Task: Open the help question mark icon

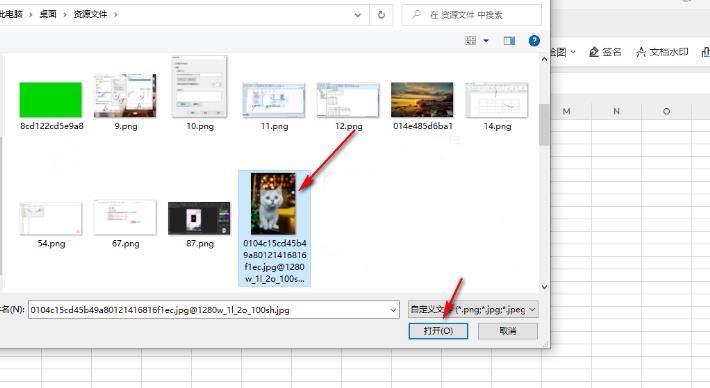Action: [534, 41]
